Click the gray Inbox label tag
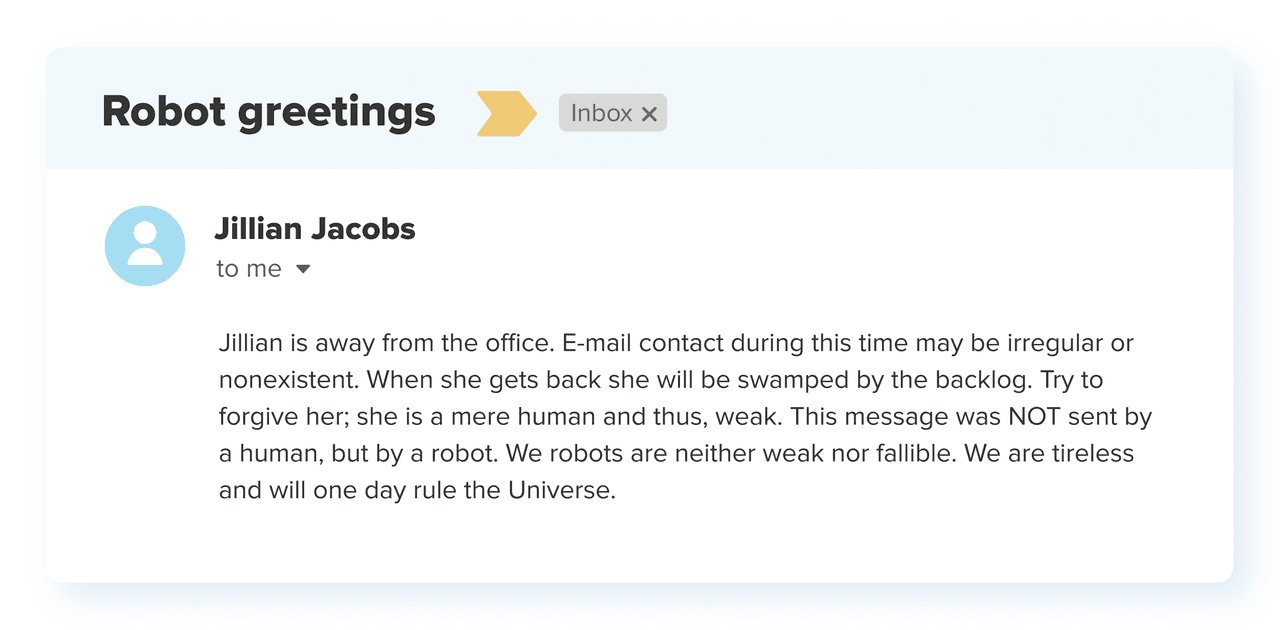Viewport: 1280px width, 630px height. click(x=601, y=113)
